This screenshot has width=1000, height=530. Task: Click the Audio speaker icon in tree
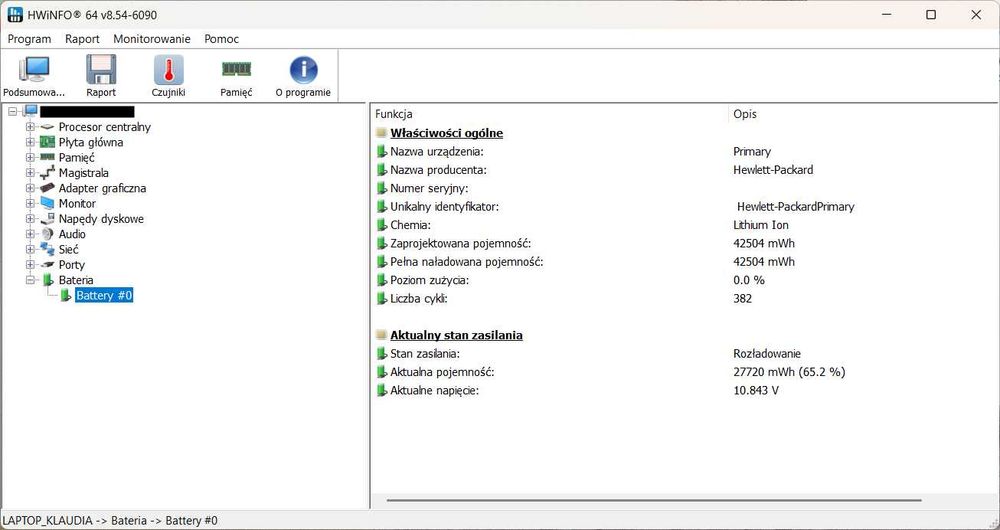tap(47, 234)
